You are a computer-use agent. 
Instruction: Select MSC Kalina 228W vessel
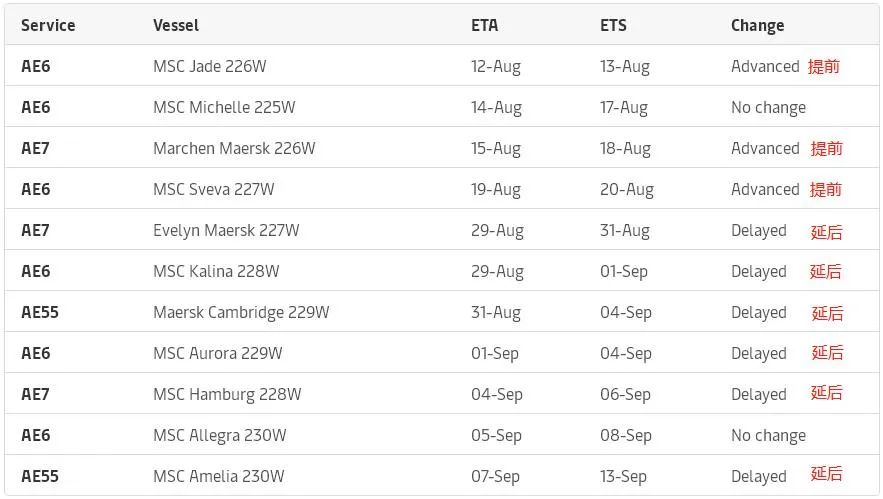(x=216, y=271)
